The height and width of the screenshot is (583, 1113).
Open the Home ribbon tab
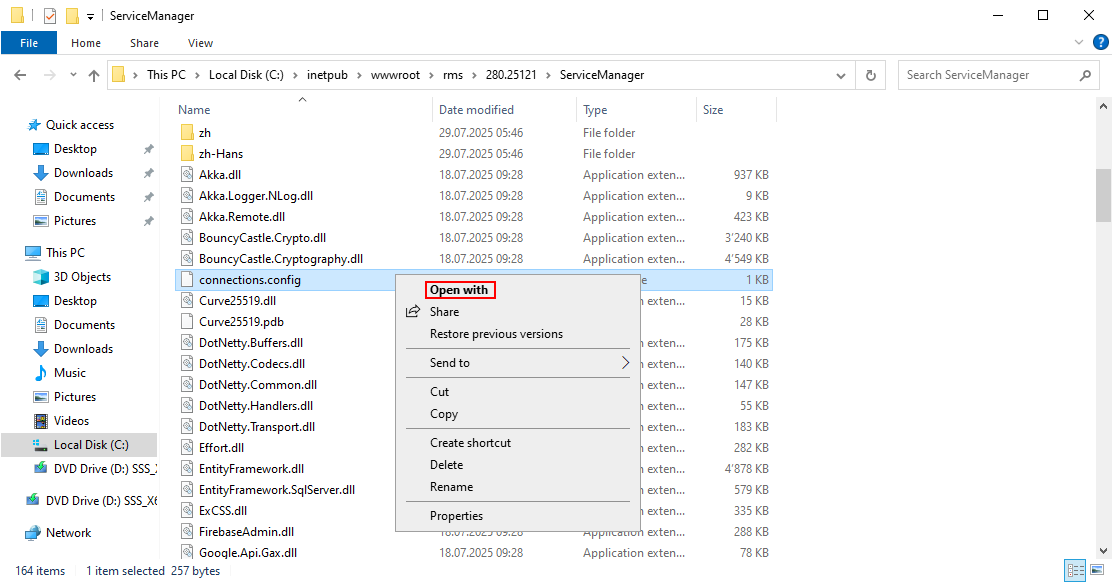tap(86, 43)
